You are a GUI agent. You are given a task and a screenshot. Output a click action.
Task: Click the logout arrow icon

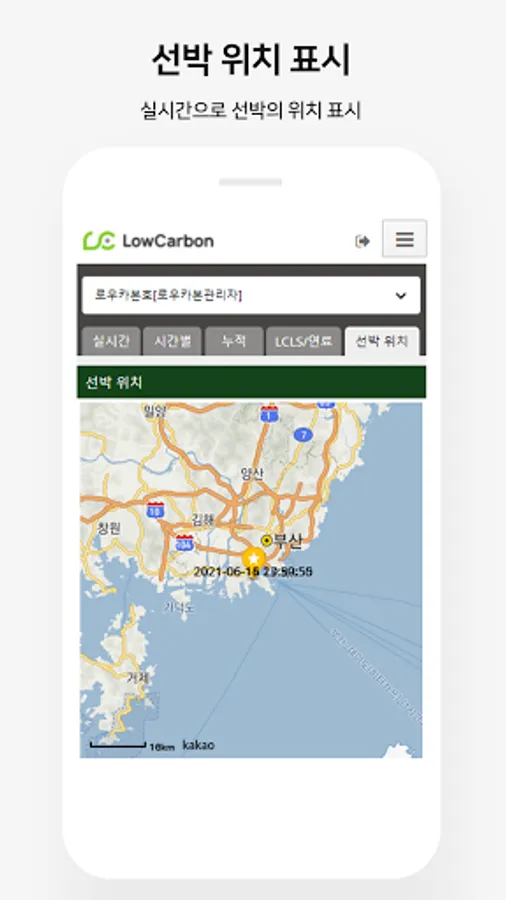[363, 241]
